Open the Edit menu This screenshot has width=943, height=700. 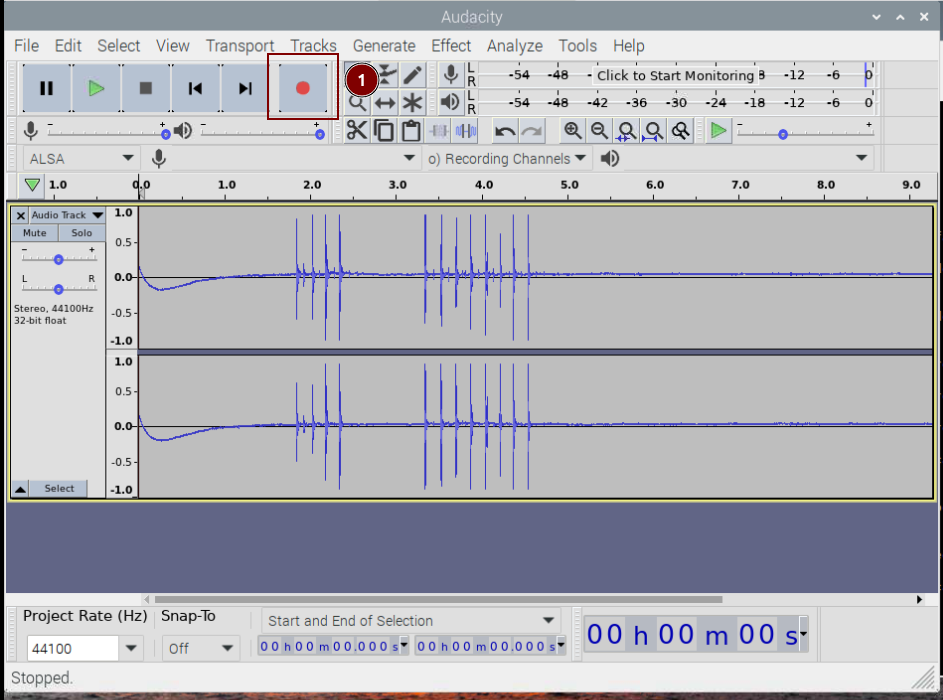coord(68,46)
